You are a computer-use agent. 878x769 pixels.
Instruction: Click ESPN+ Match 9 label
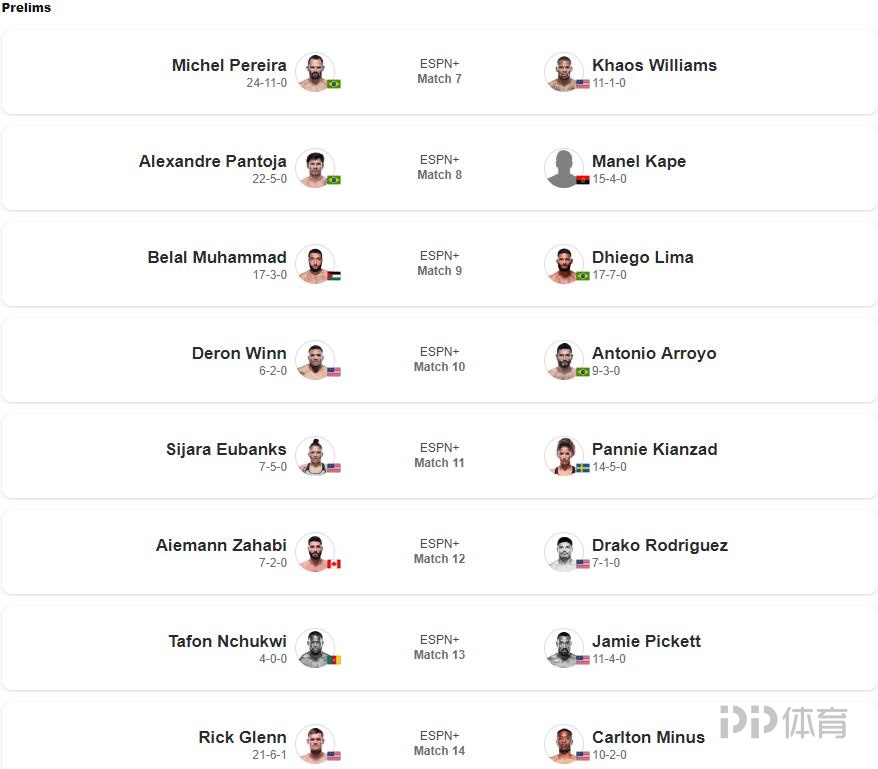click(440, 263)
